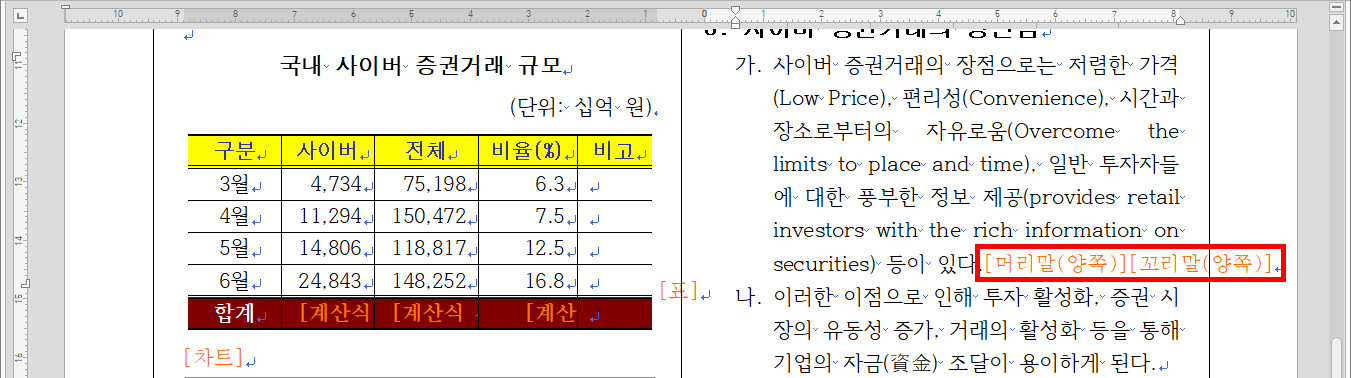This screenshot has height=378, width=1351.
Task: Click the 6월 비율 value 16.8 cell
Action: [528, 281]
